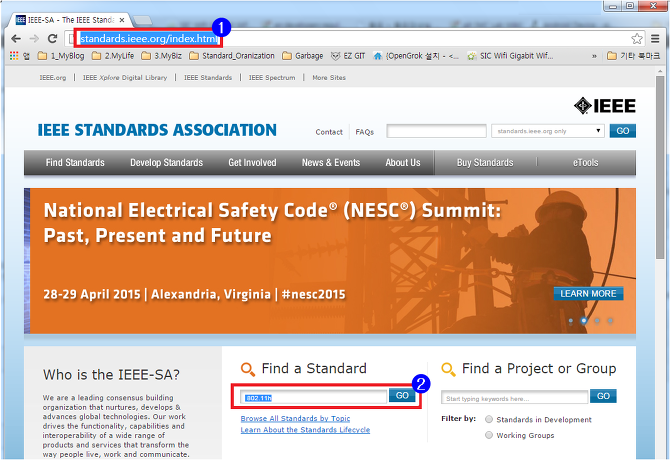Click the IEEE logo
The height and width of the screenshot is (460, 670).
pyautogui.click(x=605, y=106)
